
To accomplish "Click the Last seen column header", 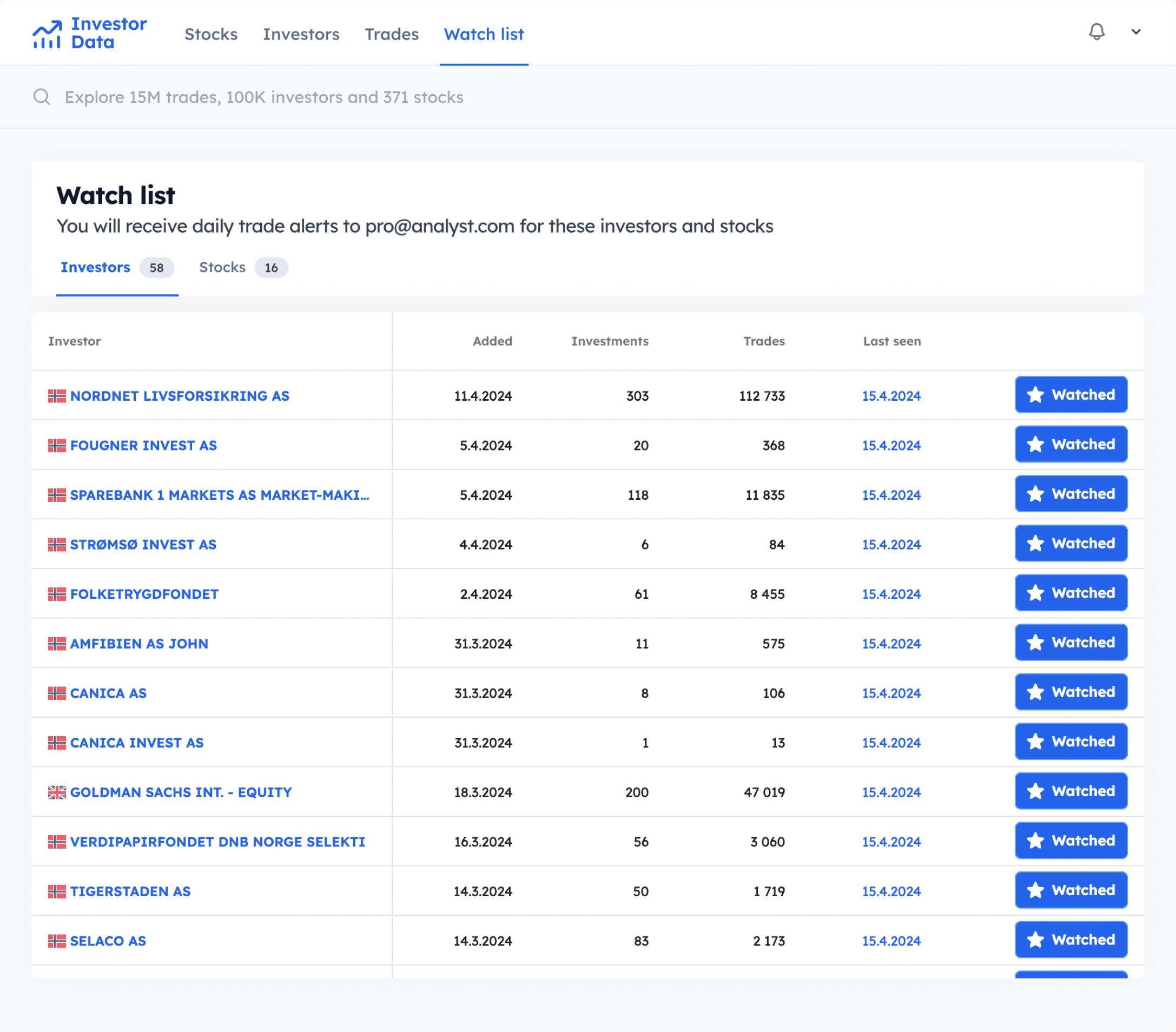I will pyautogui.click(x=891, y=341).
